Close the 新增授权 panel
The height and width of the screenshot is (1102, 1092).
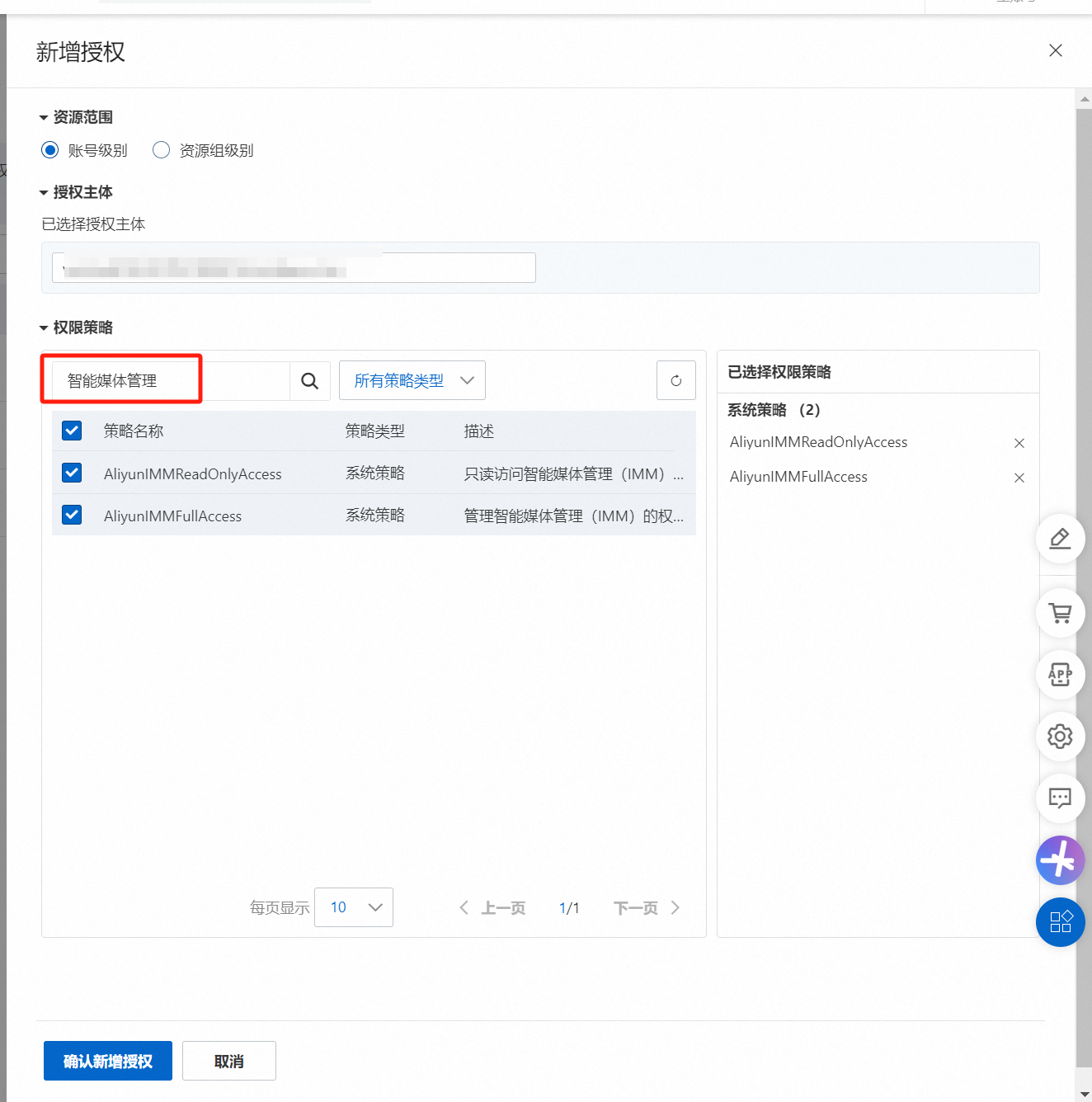tap(1055, 50)
